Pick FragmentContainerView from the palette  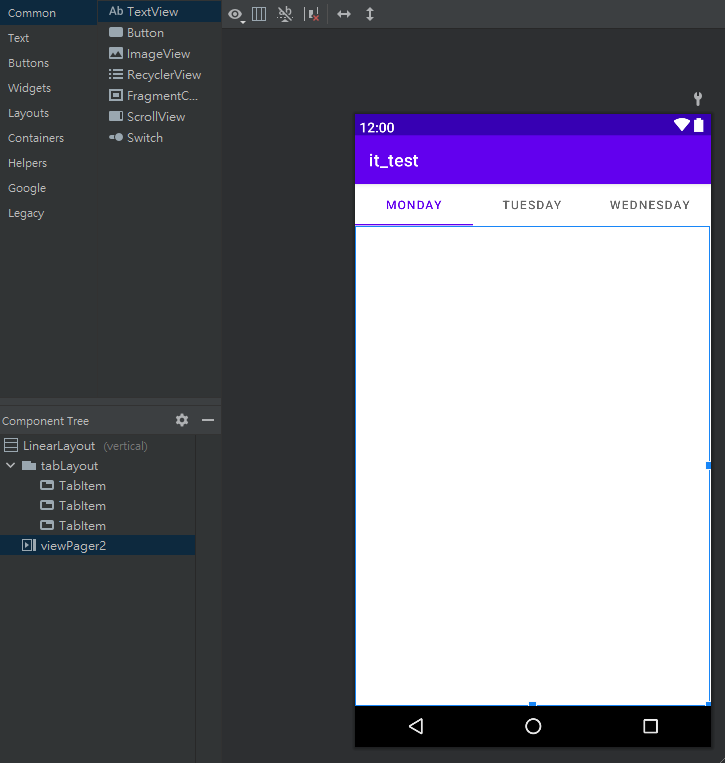(x=160, y=96)
